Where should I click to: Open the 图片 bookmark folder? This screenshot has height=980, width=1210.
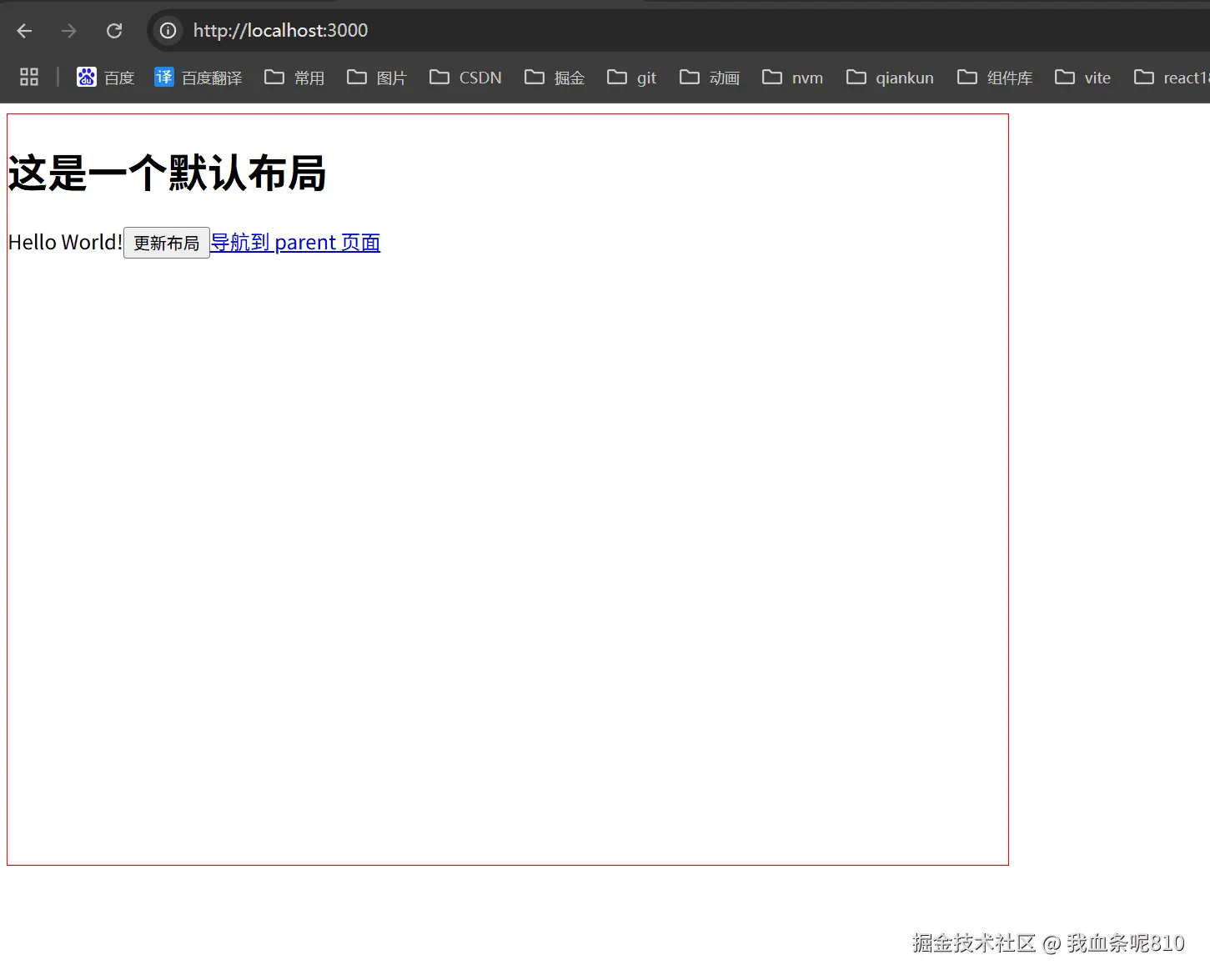tap(377, 78)
